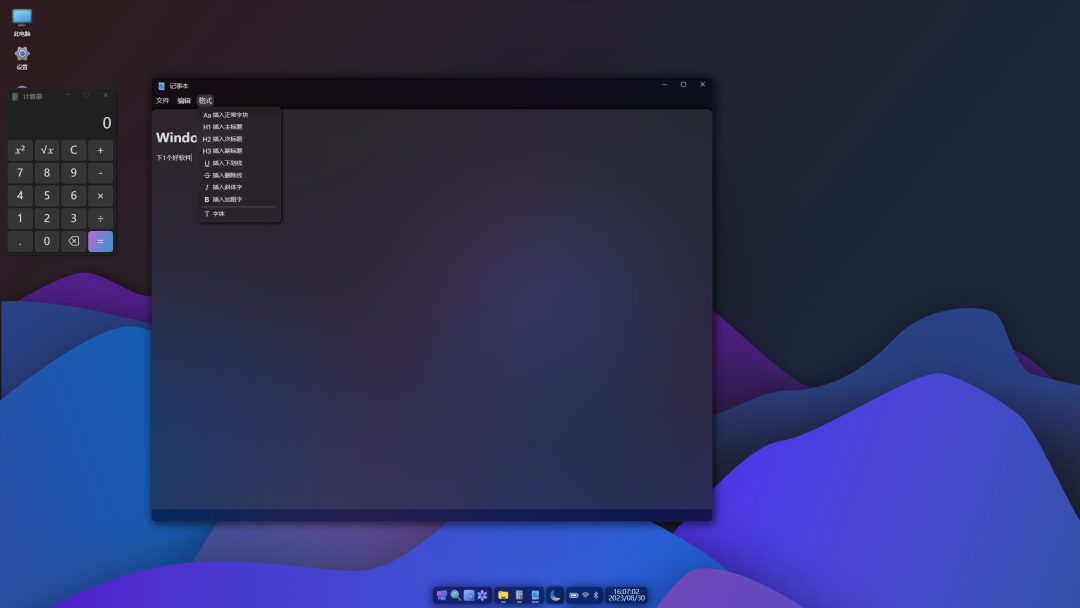The height and width of the screenshot is (608, 1080).
Task: Open the start menu icon in dock
Action: [x=442, y=596]
